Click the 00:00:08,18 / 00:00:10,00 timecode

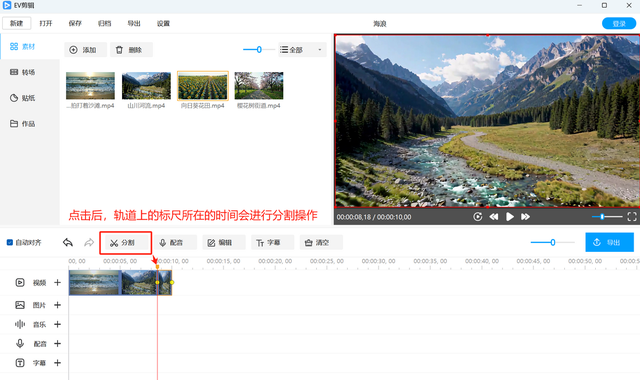[374, 217]
